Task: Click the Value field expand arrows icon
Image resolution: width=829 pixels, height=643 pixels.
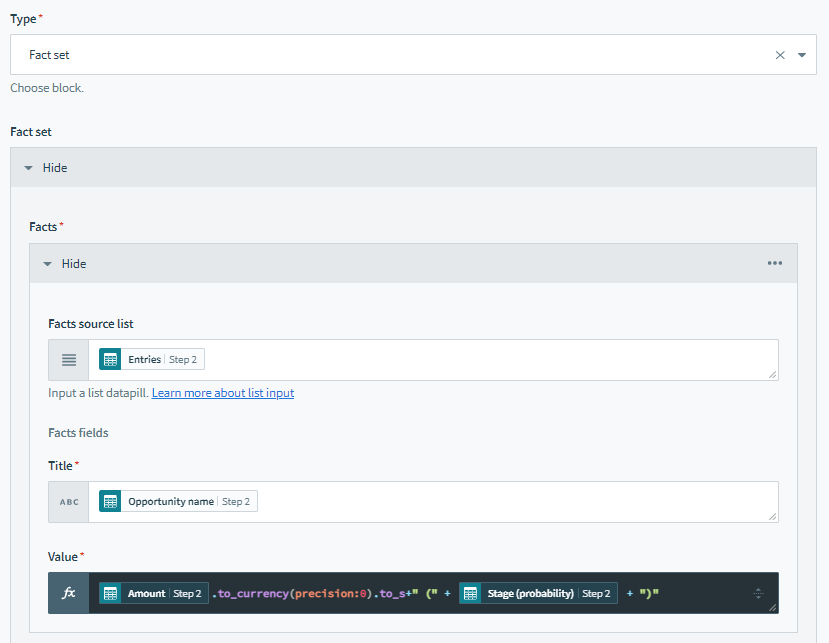Action: pos(758,593)
